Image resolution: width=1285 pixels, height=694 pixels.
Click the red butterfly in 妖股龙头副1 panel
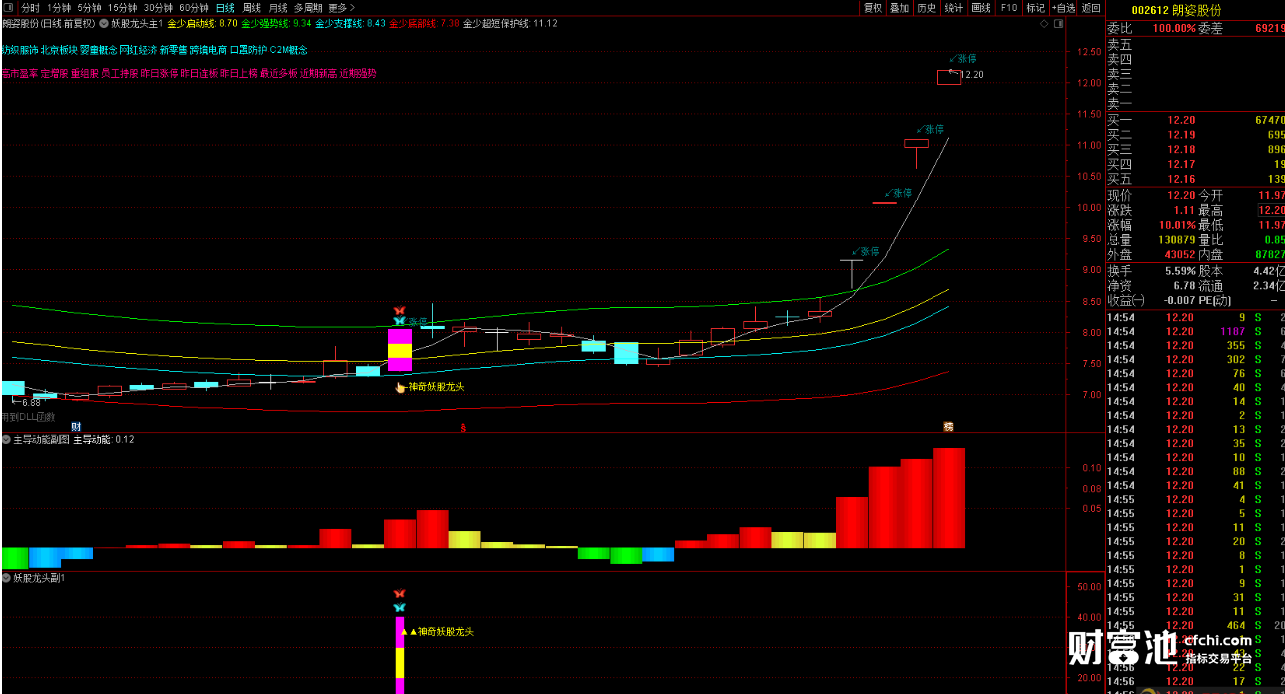[x=399, y=594]
